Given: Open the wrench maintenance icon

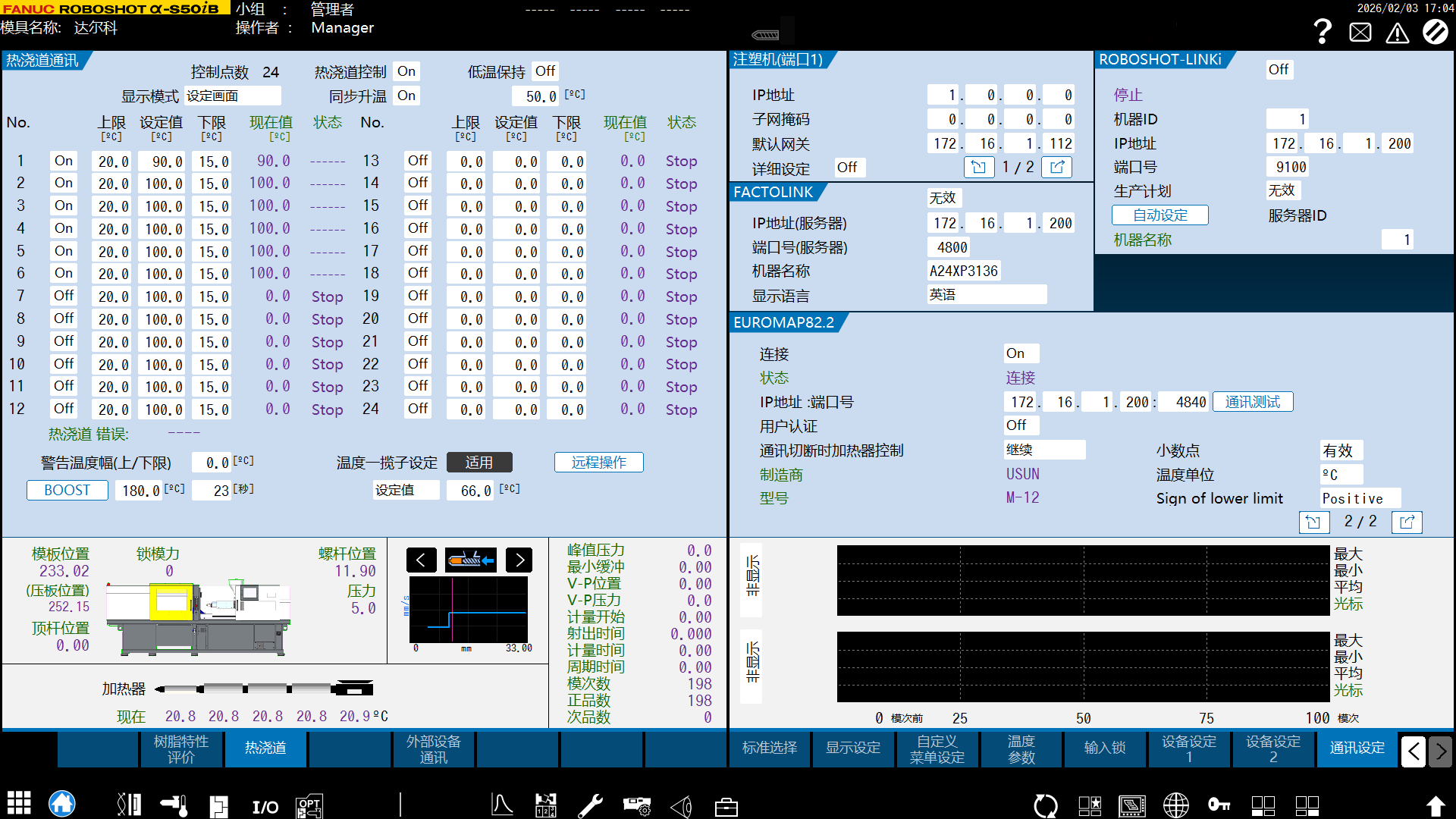Looking at the screenshot, I should click(591, 805).
